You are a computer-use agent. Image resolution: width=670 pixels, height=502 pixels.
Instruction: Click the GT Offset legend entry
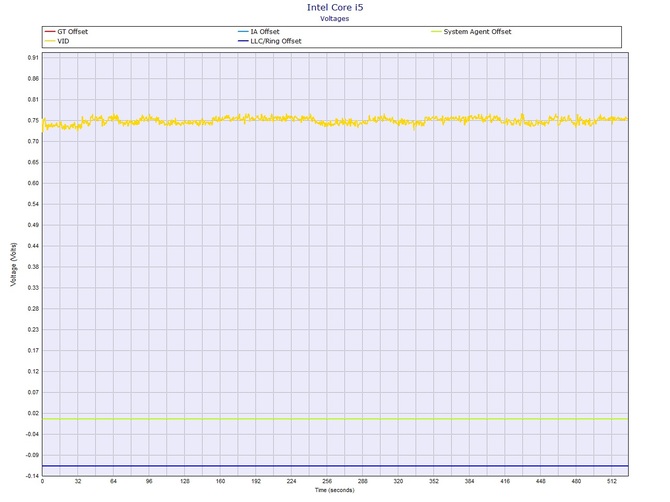tap(66, 32)
